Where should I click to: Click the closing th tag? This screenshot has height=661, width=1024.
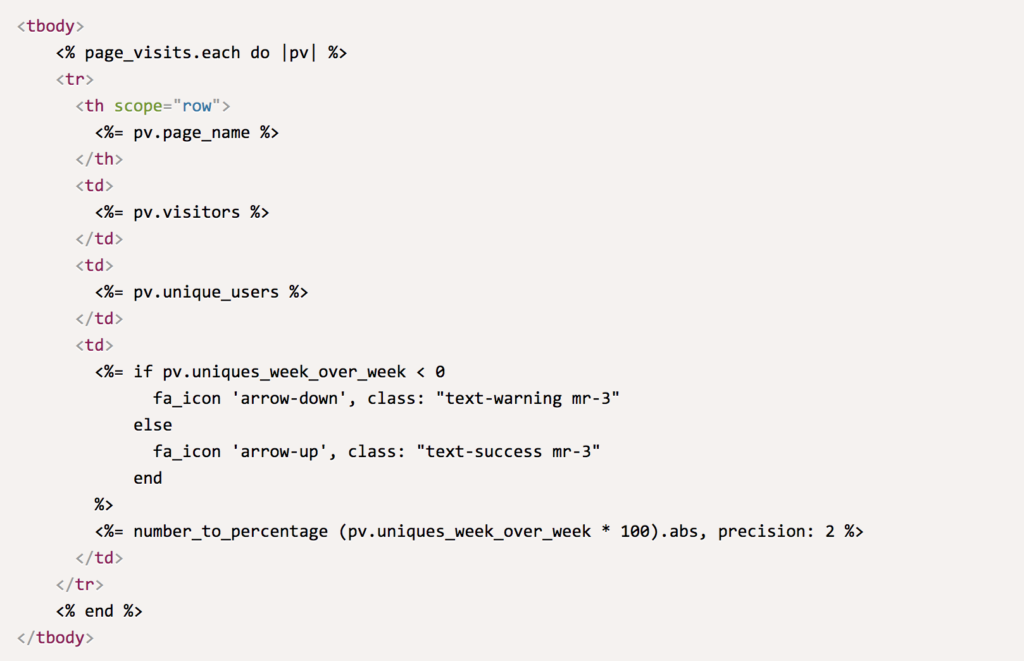click(99, 159)
